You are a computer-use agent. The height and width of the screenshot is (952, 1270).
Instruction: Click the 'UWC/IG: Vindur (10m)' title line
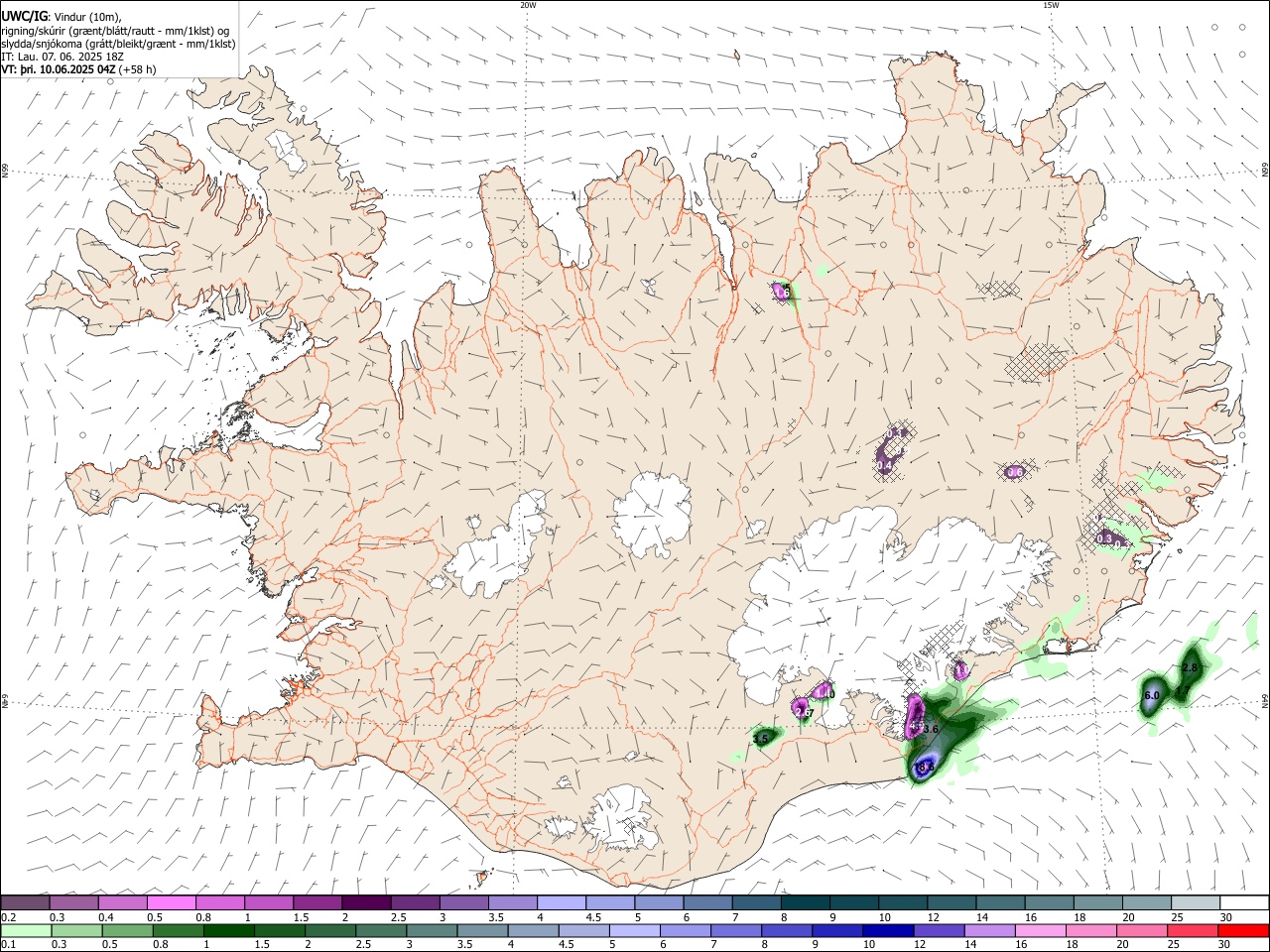point(62,17)
